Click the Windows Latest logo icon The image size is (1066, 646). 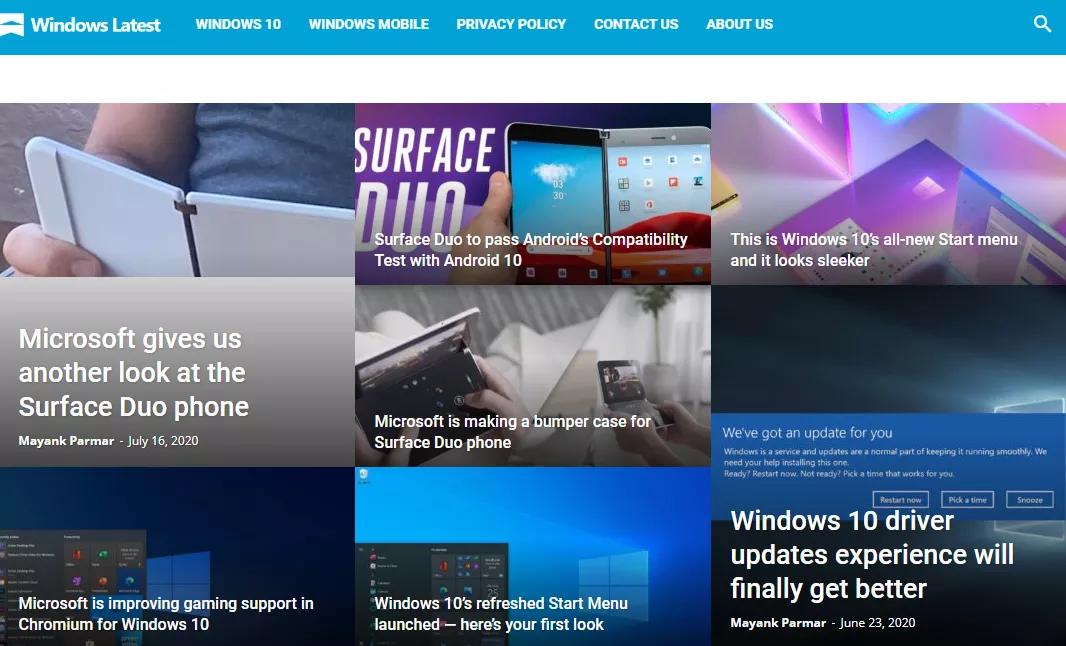click(x=14, y=24)
